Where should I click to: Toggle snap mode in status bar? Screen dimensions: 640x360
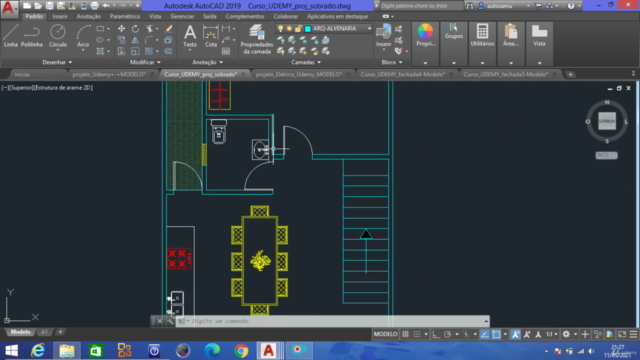coord(417,334)
